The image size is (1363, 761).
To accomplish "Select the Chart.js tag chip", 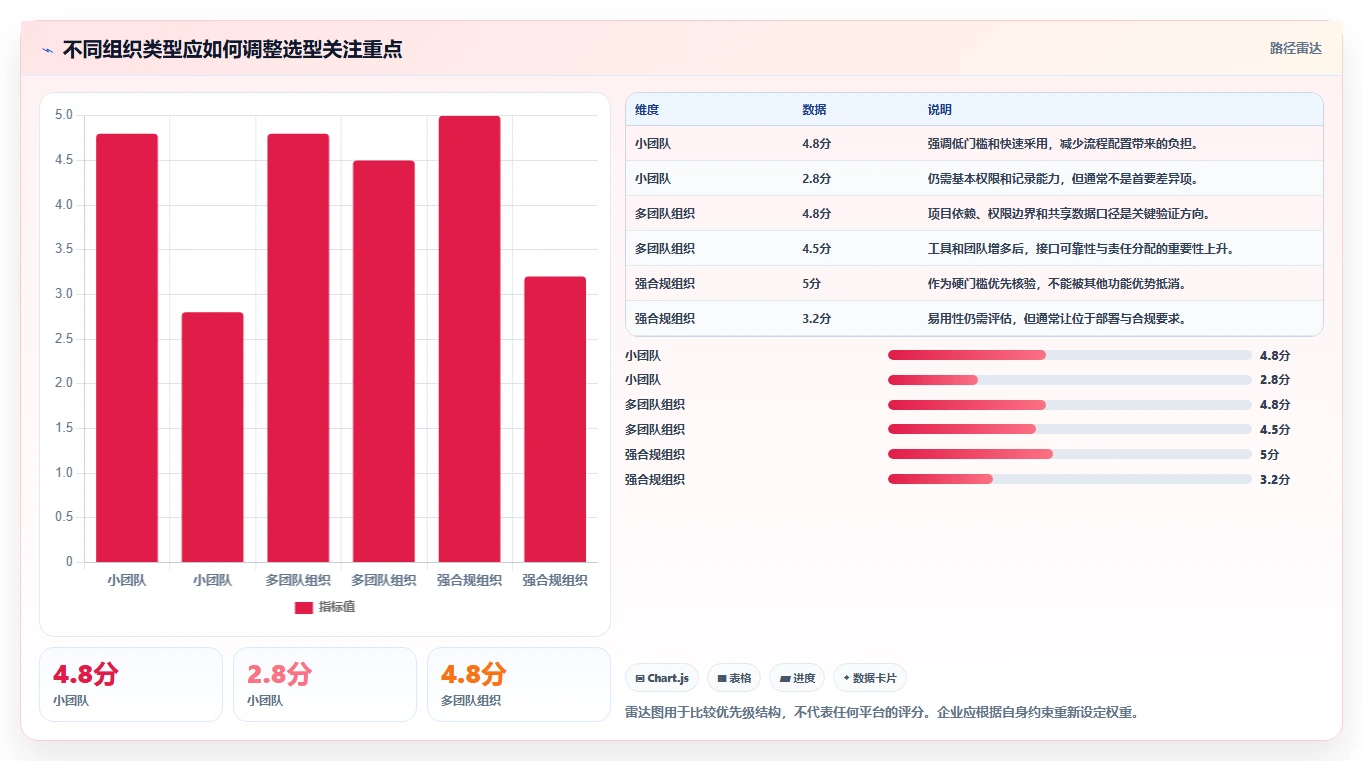I will pyautogui.click(x=662, y=678).
